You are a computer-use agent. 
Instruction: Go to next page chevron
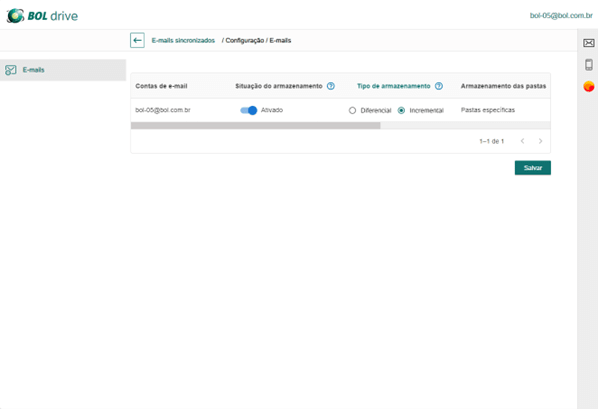[x=540, y=141]
